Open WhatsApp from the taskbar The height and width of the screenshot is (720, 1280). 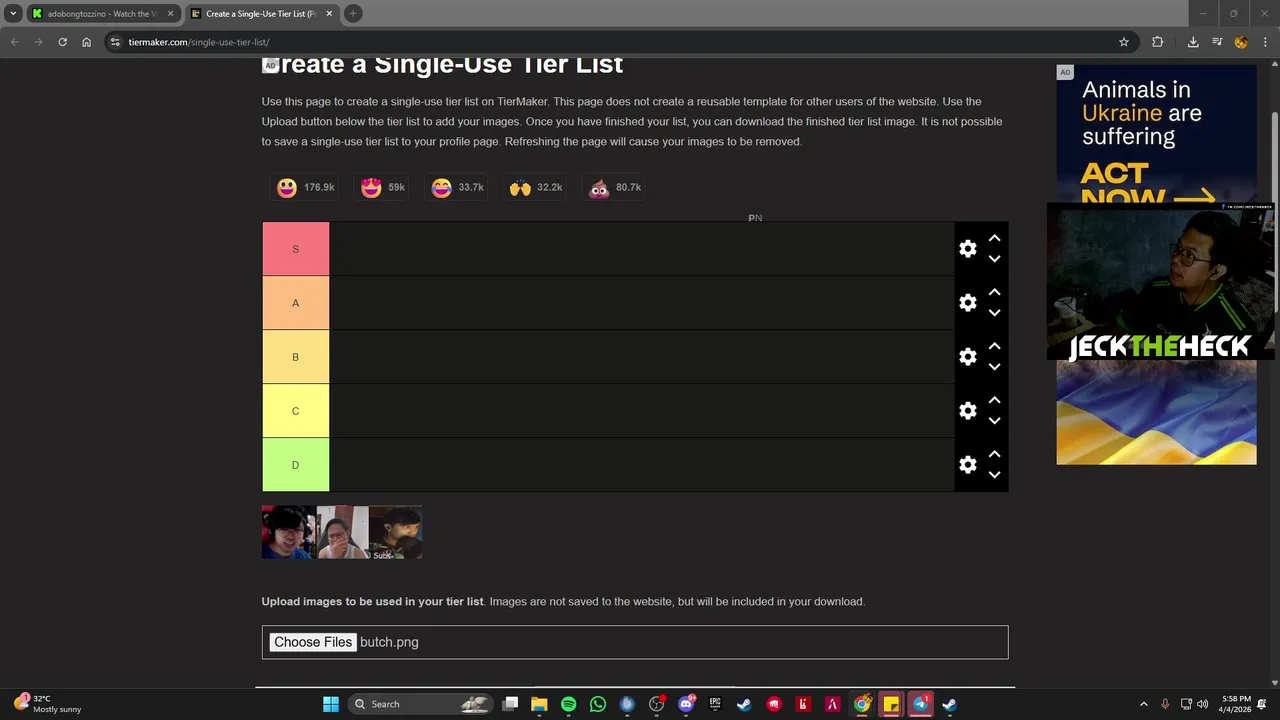[x=598, y=704]
